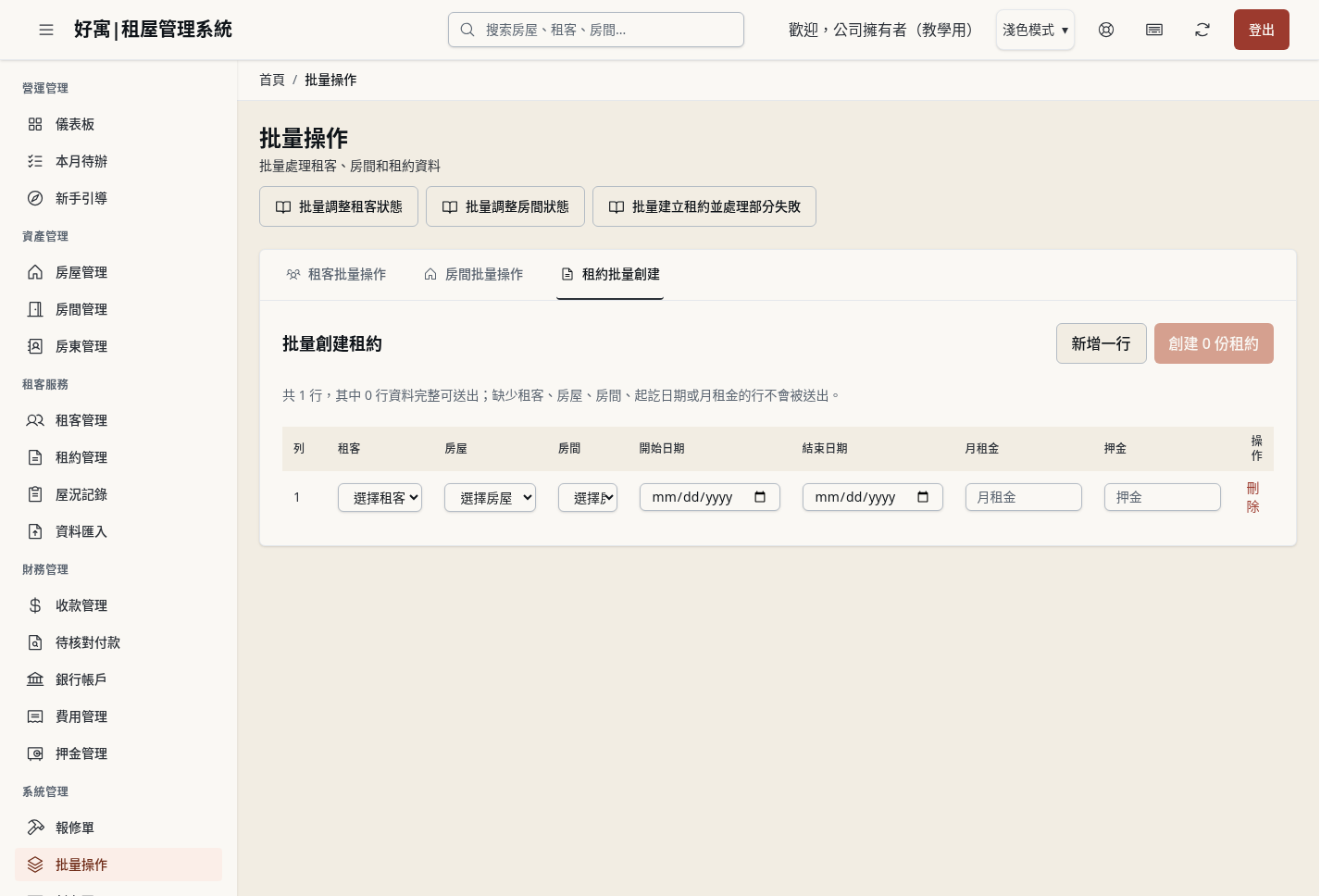Open the room select dropdown in row 1
The width and height of the screenshot is (1333, 896).
point(588,498)
